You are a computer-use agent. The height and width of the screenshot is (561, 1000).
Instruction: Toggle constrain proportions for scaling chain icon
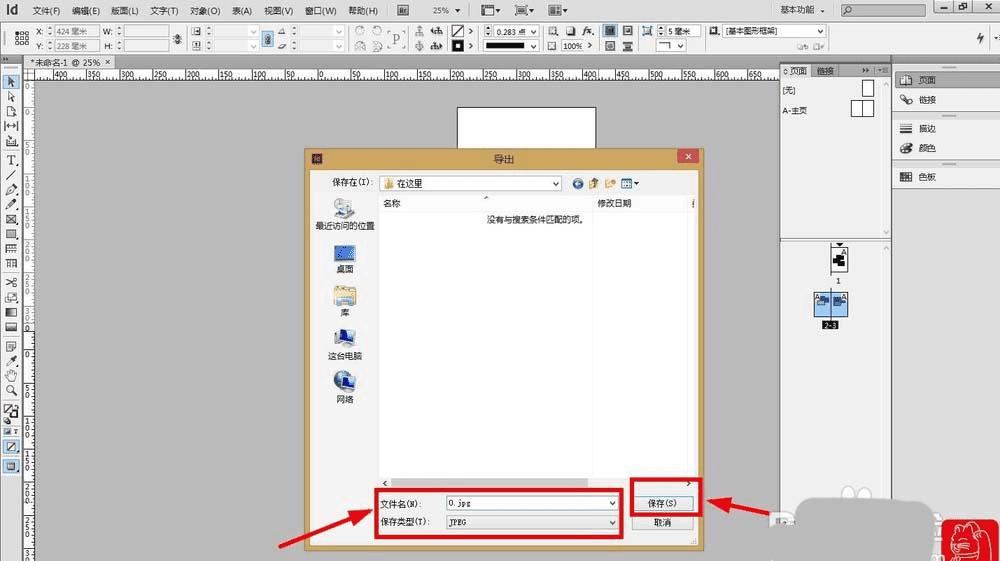point(268,39)
